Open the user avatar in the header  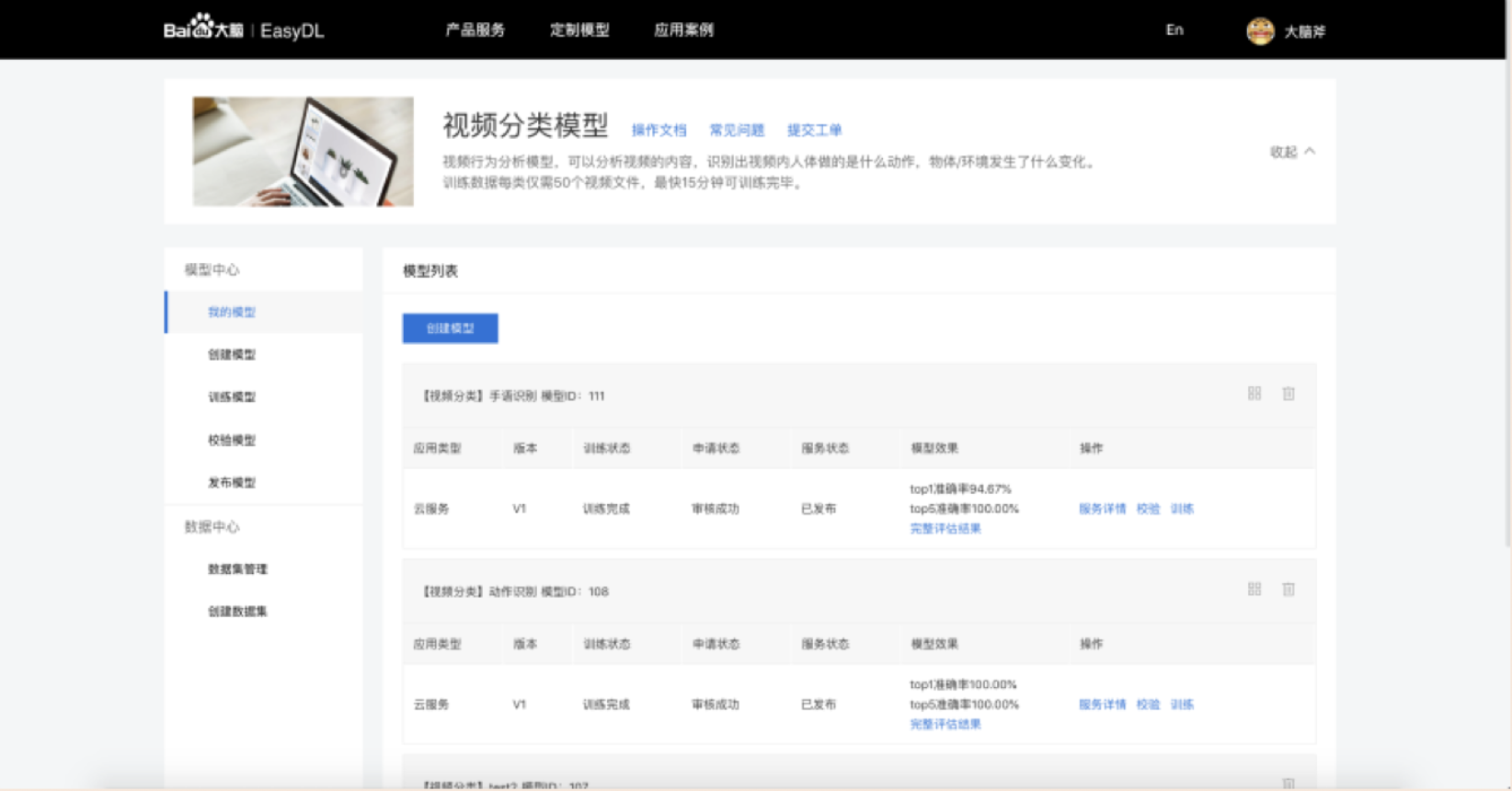[x=1259, y=30]
